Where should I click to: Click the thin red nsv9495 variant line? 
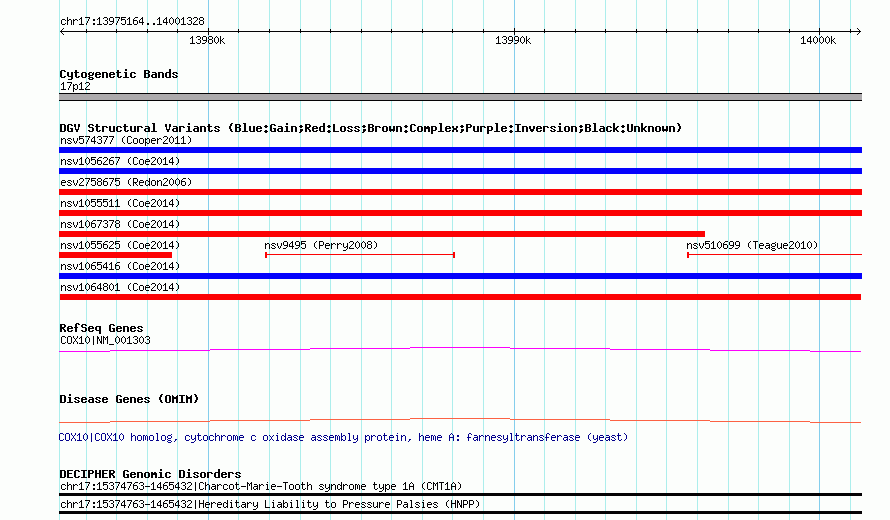360,255
